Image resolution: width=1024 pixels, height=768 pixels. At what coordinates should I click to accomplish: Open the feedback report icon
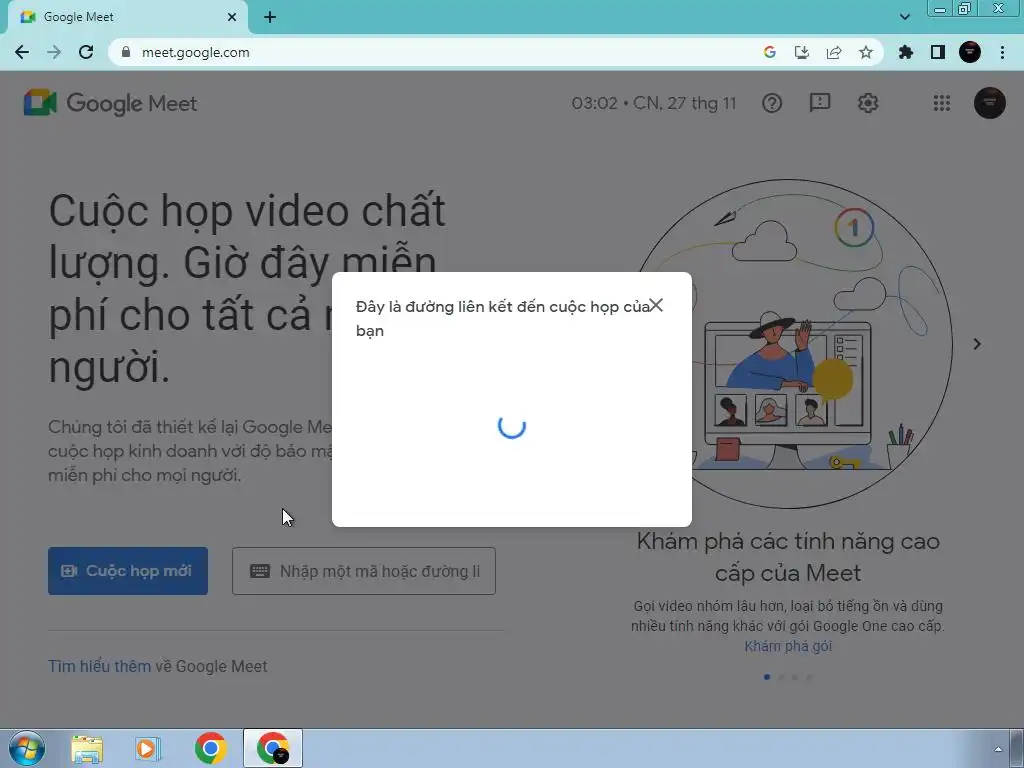[x=820, y=103]
